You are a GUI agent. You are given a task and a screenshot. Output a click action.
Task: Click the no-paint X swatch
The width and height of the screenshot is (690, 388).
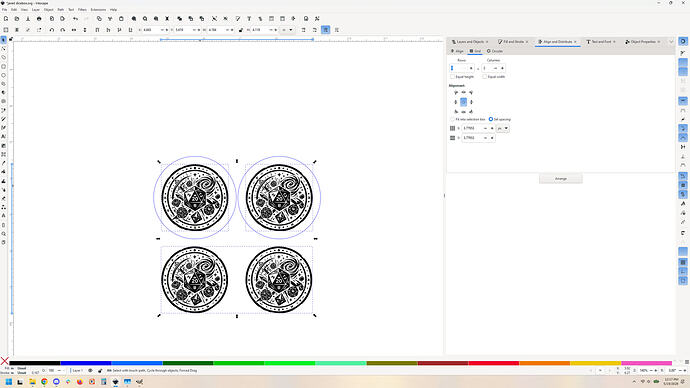point(4,361)
